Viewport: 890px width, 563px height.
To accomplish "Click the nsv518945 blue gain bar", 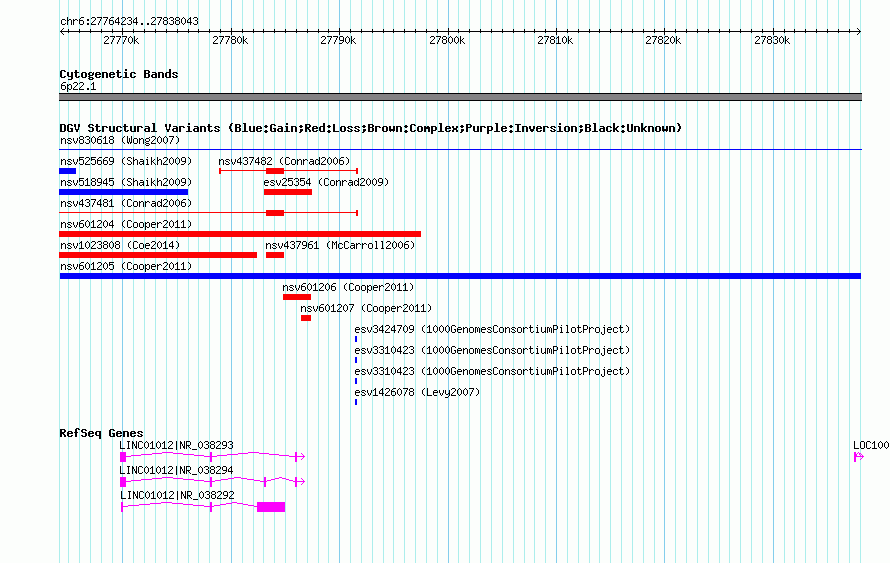I will click(124, 192).
